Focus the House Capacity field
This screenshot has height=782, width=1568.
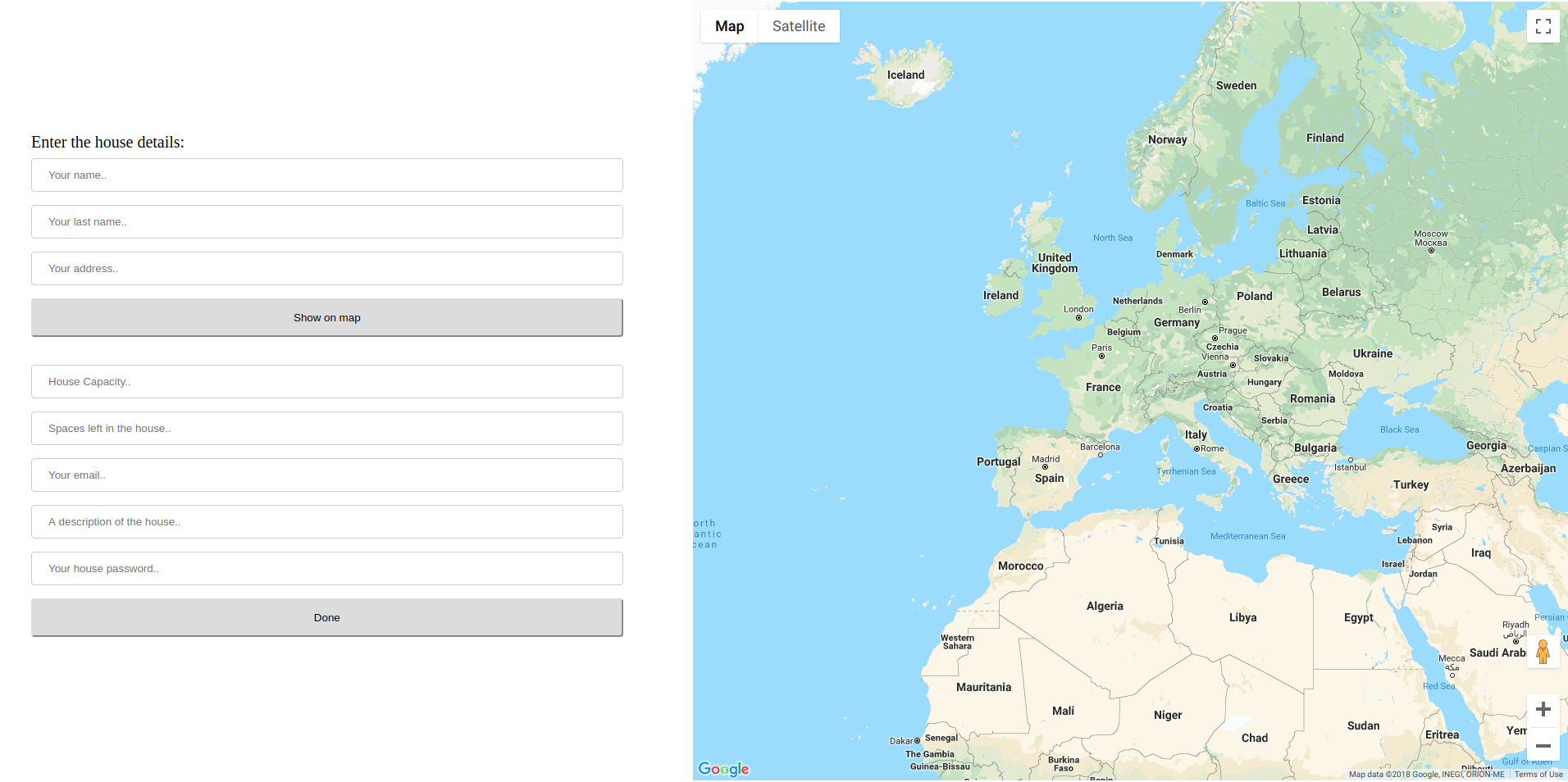(327, 382)
